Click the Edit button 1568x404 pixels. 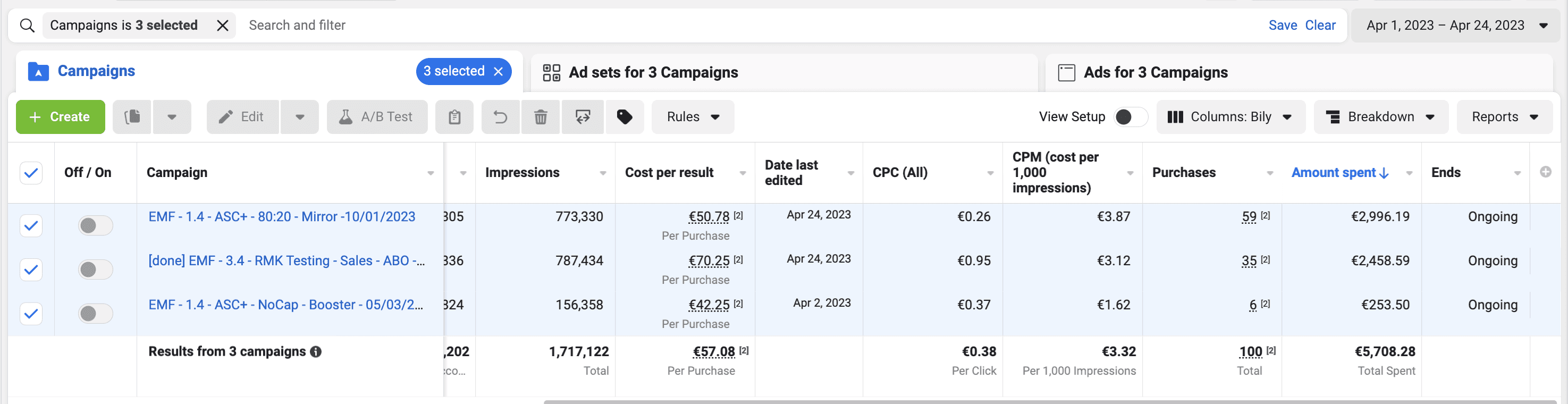(x=243, y=117)
